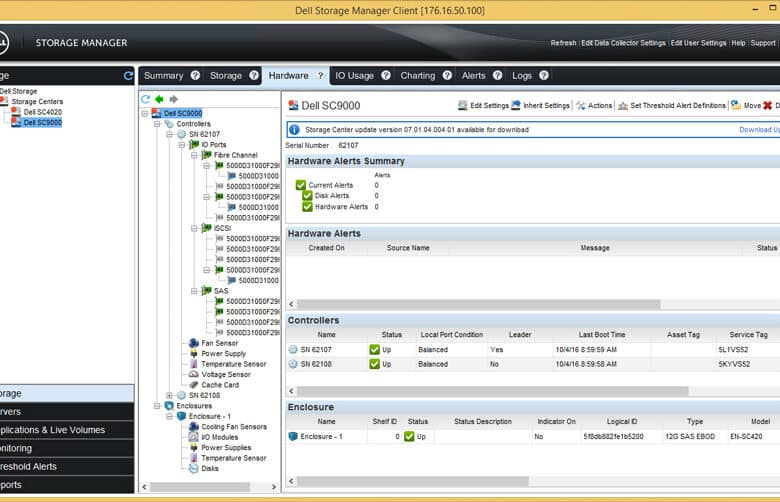Collapse the SAS tree node
Viewport: 780px width, 502px height.
[195, 291]
